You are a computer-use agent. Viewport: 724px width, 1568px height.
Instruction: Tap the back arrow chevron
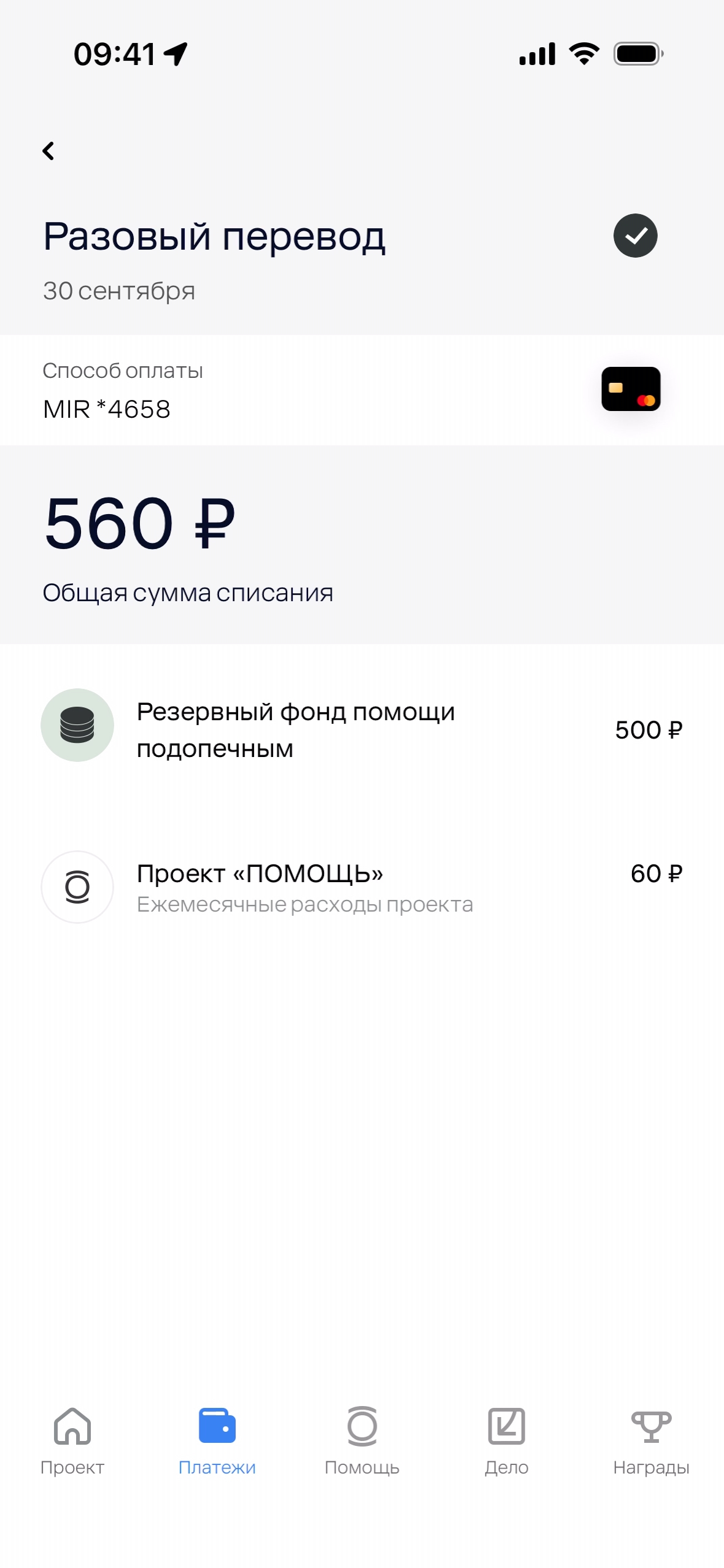pos(48,151)
